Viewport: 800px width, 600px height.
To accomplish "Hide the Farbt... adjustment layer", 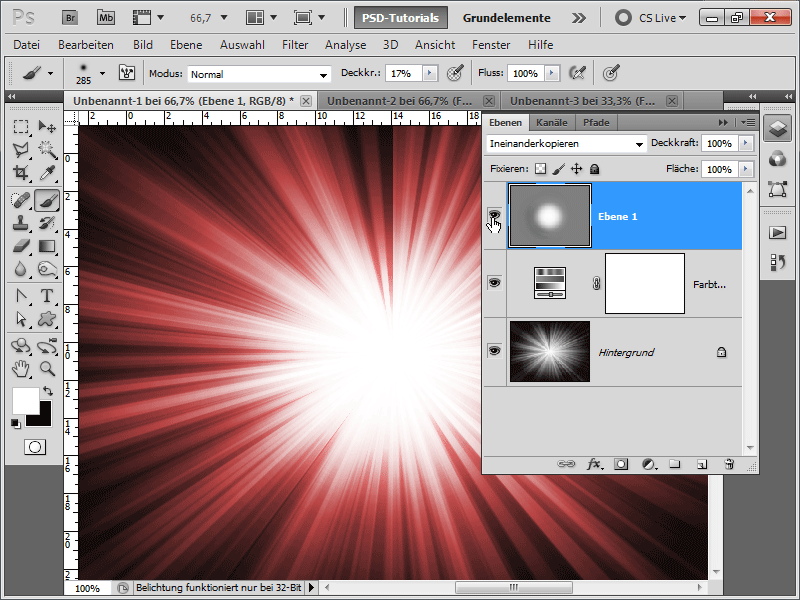I will point(494,283).
